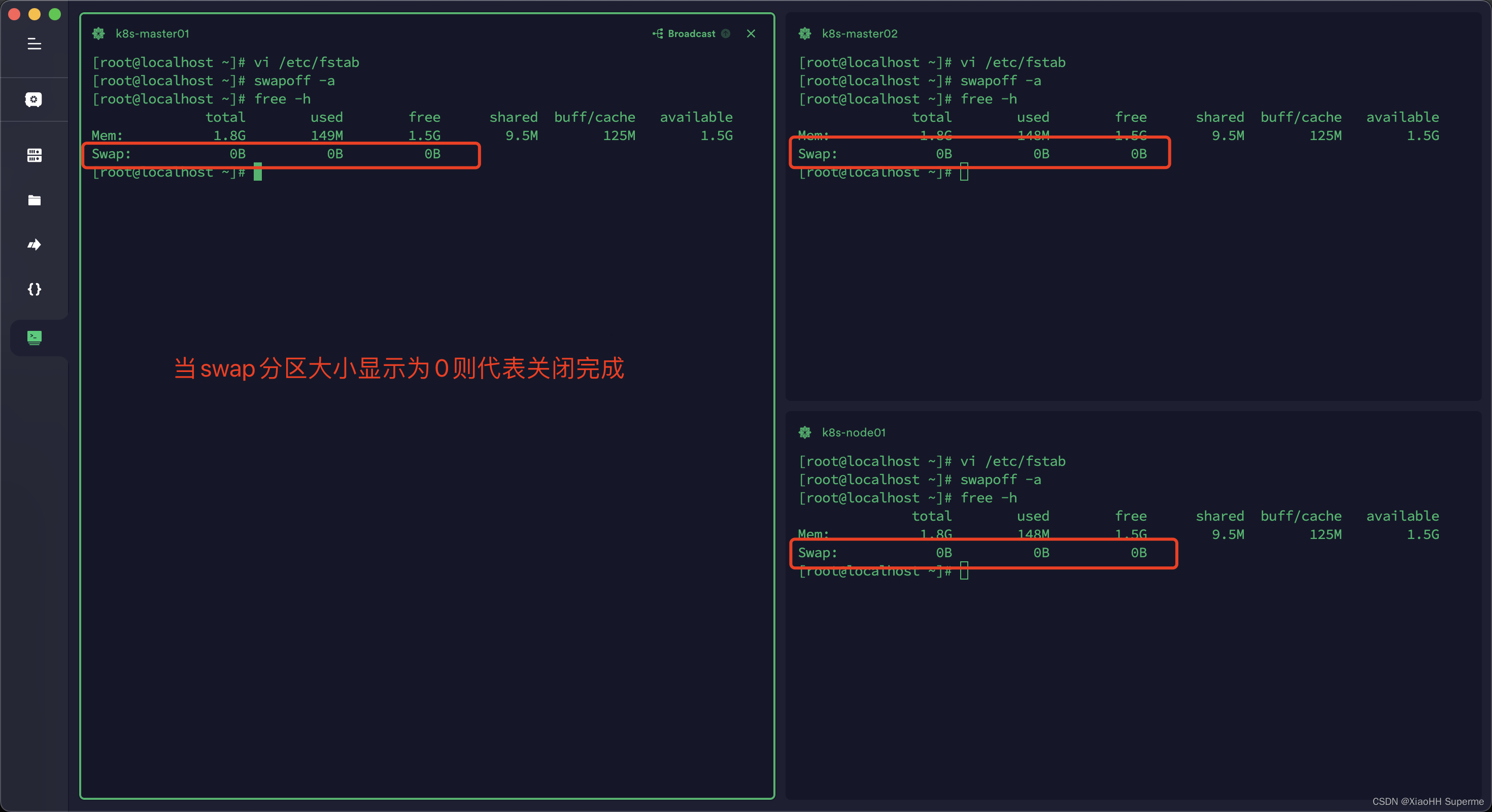1492x812 pixels.
Task: Click 'Swap:' label in k8s-master01
Action: pyautogui.click(x=111, y=154)
